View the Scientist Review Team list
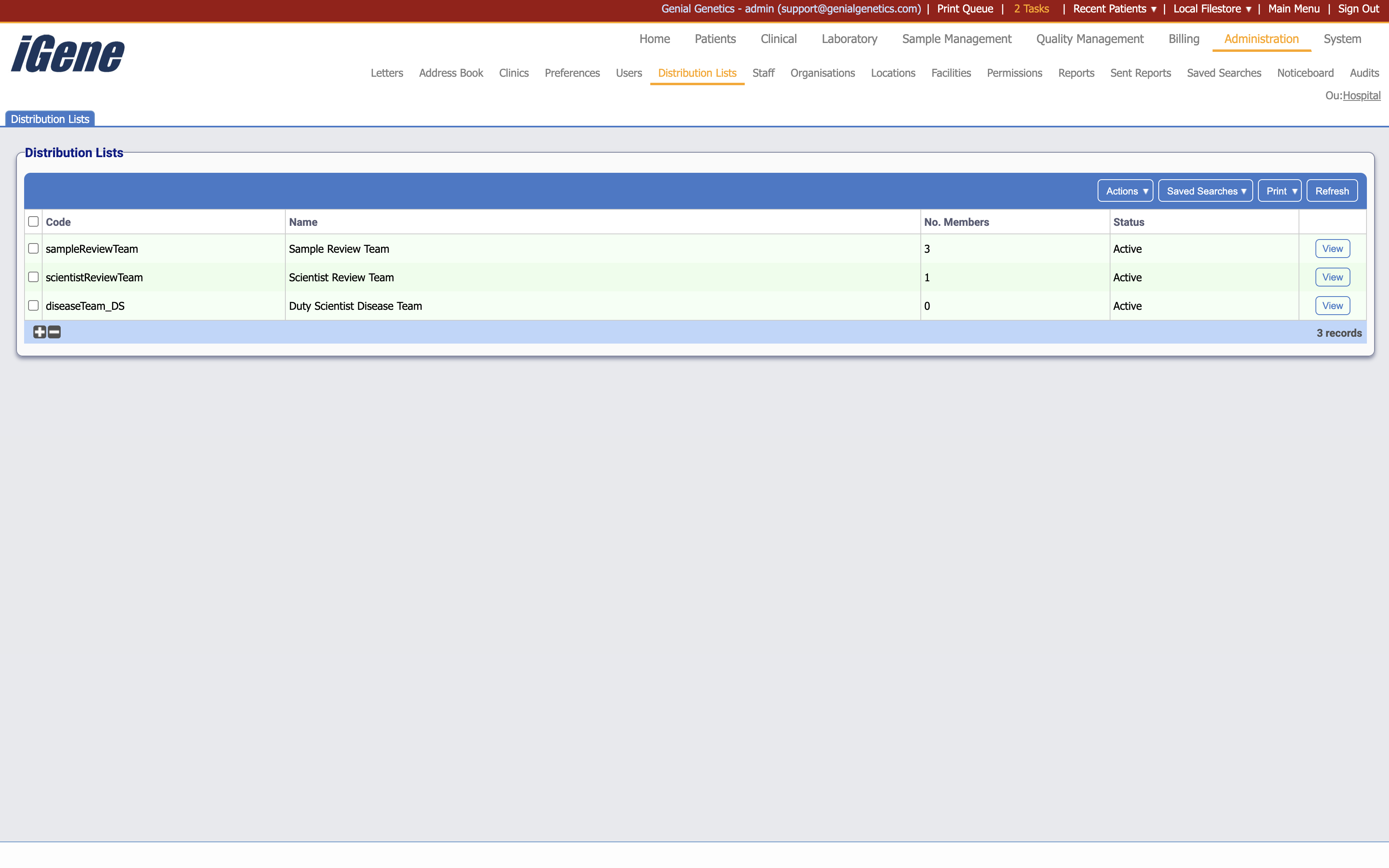1389x868 pixels. 1332,277
